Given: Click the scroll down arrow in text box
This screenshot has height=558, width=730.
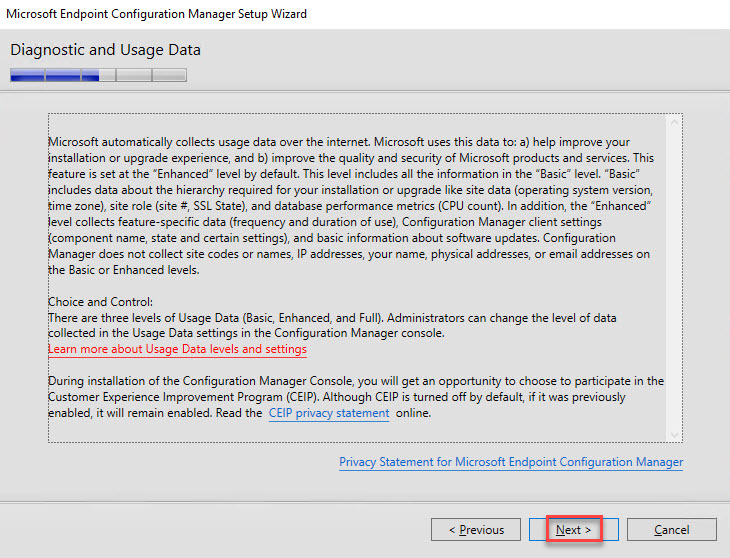Looking at the screenshot, I should (x=674, y=433).
